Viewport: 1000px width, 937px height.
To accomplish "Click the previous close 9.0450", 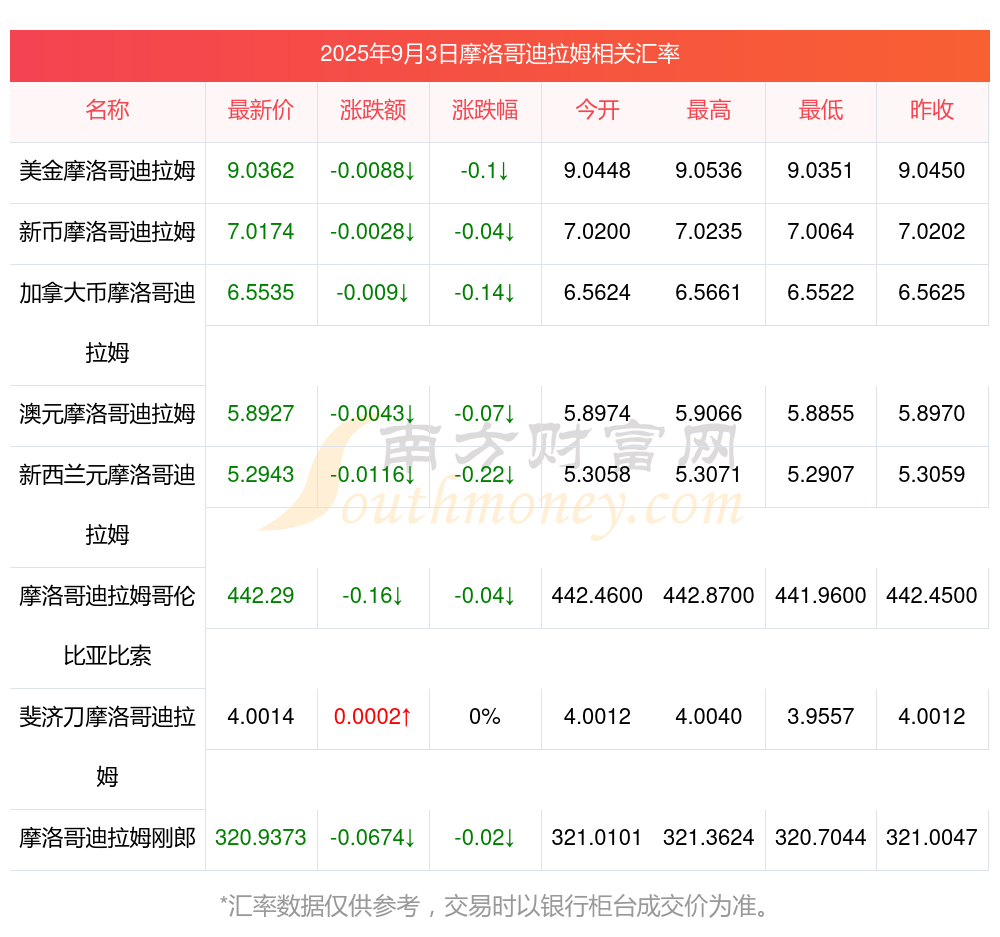I will point(932,171).
